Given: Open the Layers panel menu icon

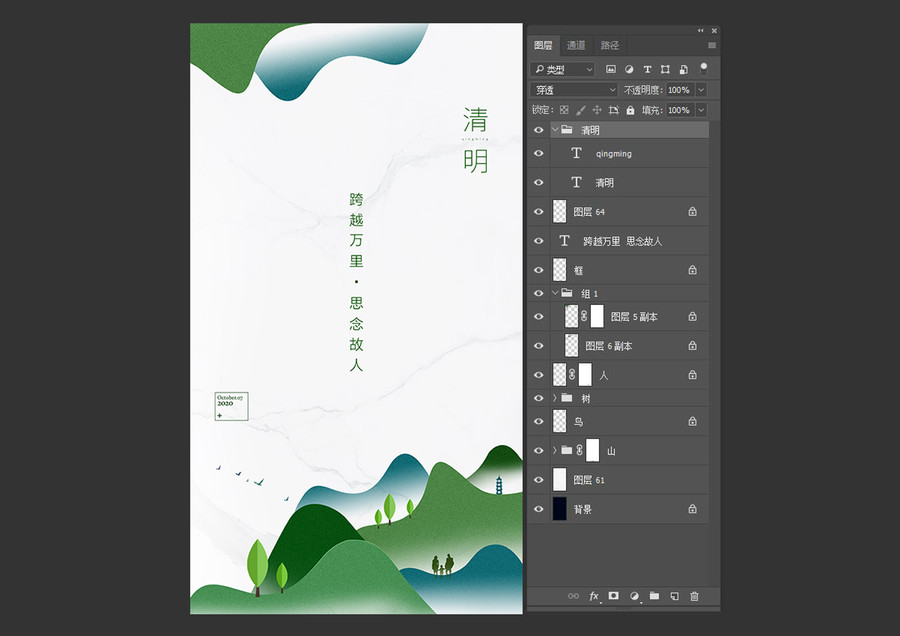Looking at the screenshot, I should click(712, 45).
